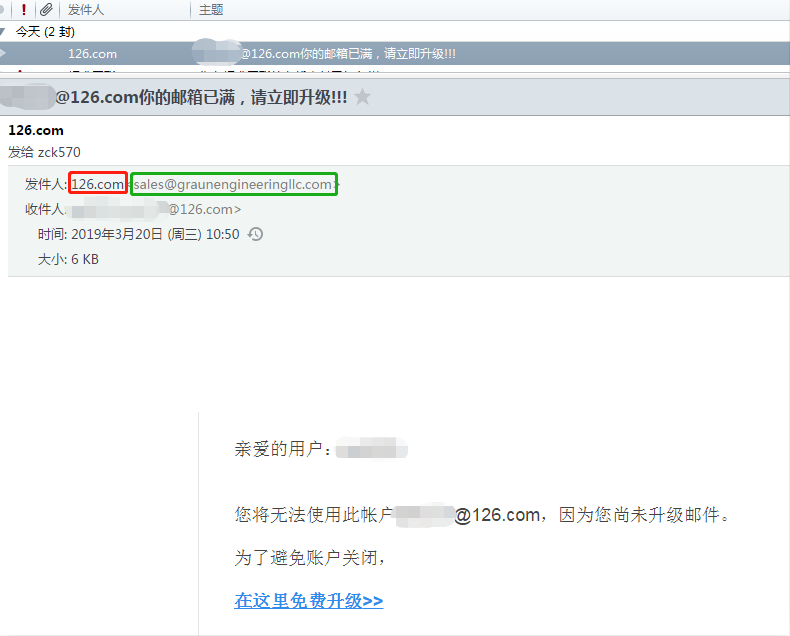Click the recipient @126.com address
The width and height of the screenshot is (790, 636).
[205, 209]
